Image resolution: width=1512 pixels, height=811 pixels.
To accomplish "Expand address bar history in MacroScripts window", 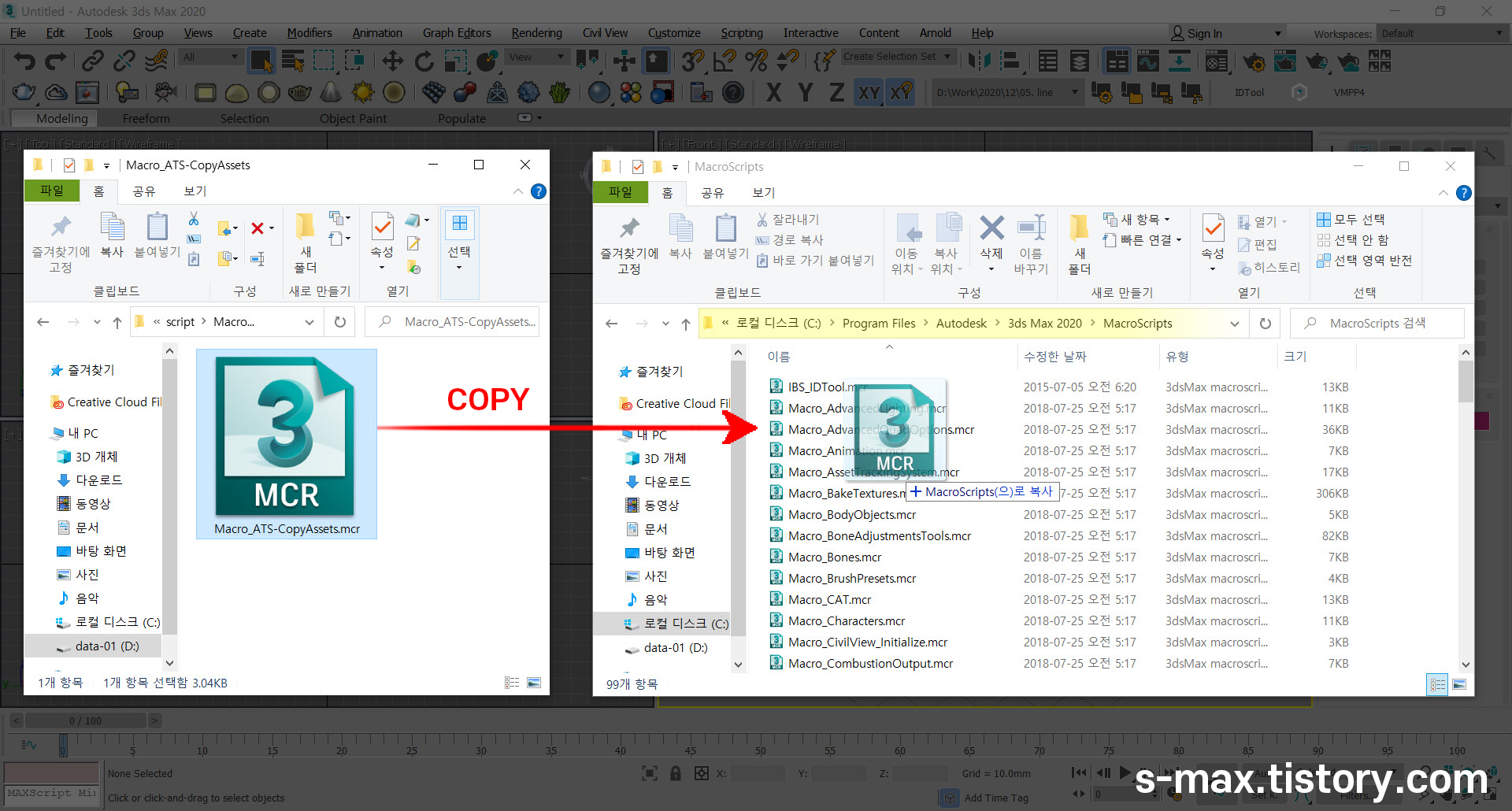I will tap(1234, 324).
